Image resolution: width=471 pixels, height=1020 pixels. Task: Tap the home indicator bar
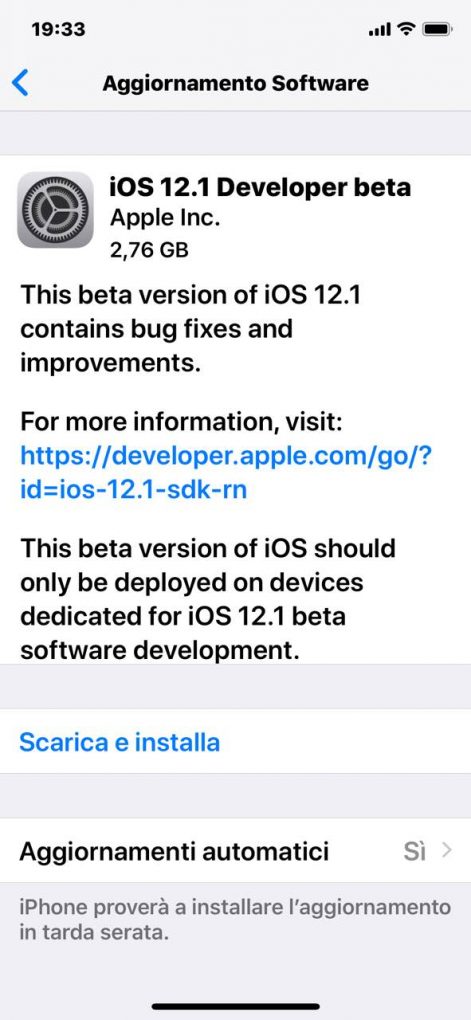click(x=236, y=1006)
